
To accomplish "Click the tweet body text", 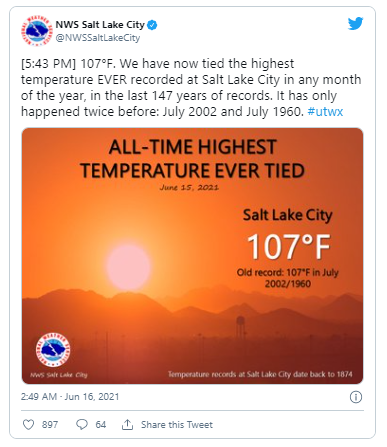I will coord(191,87).
